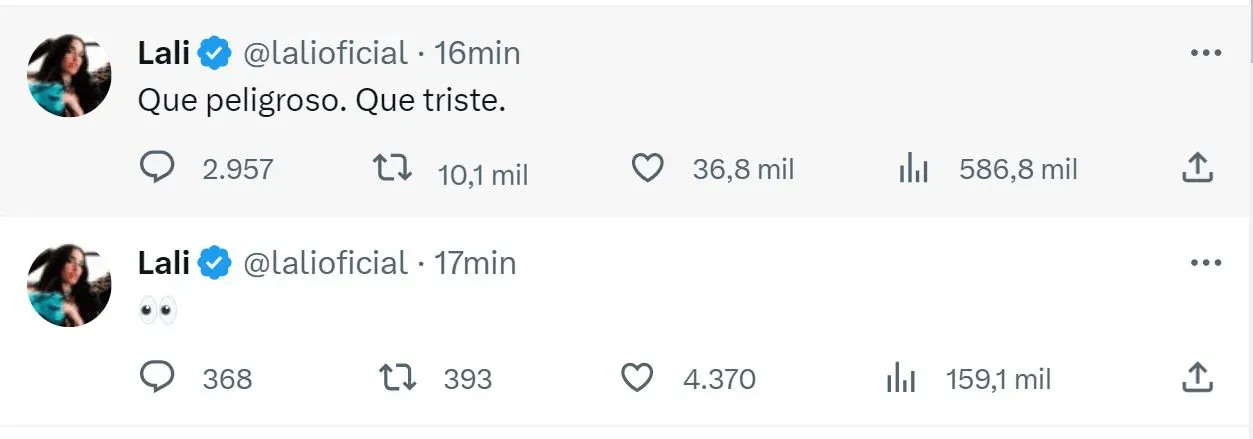Viewport: 1253px width, 439px height.
Task: Reply to the eyes emoji tweet
Action: point(157,378)
